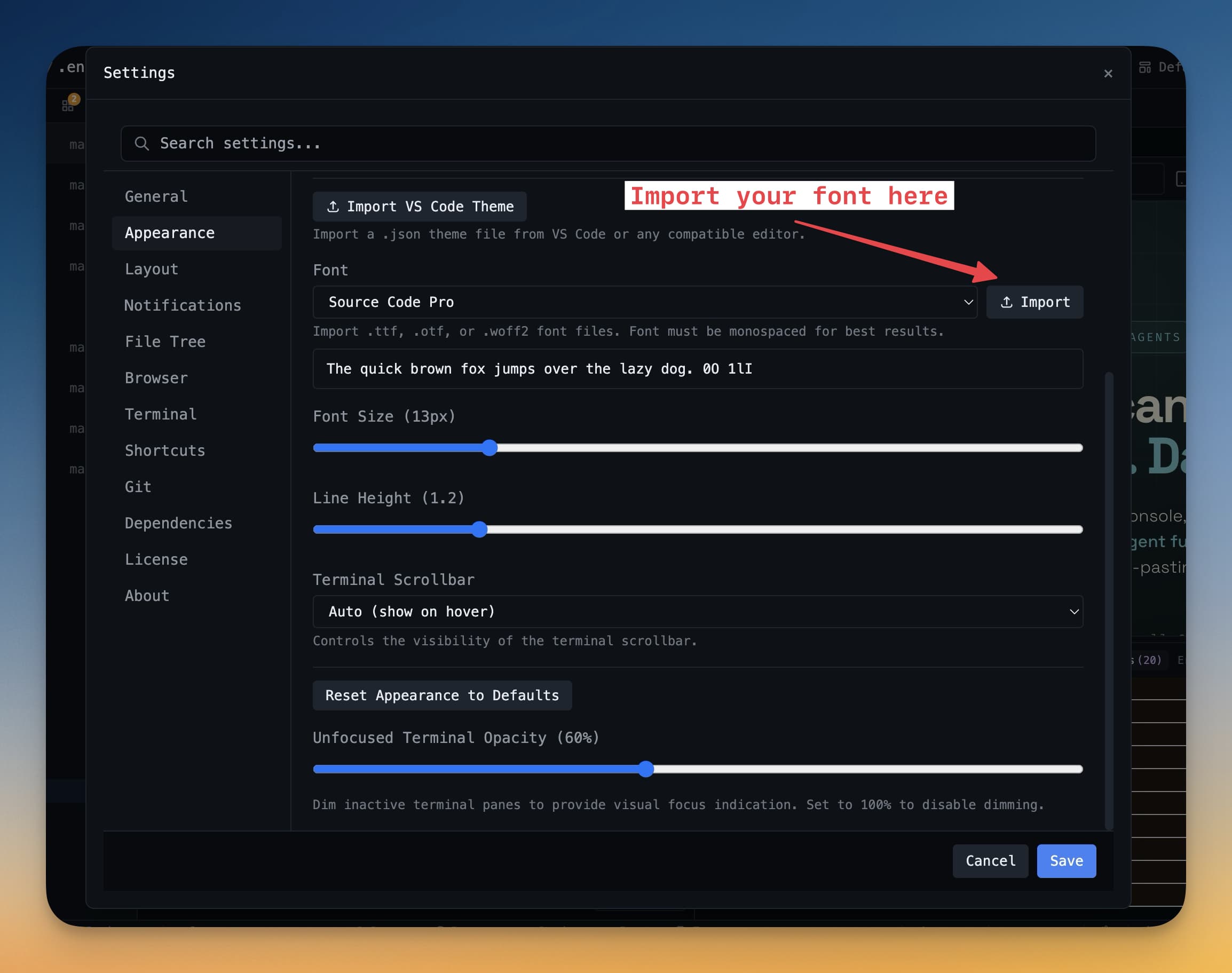Click the settings panel vertical scrollbar

[1108, 601]
